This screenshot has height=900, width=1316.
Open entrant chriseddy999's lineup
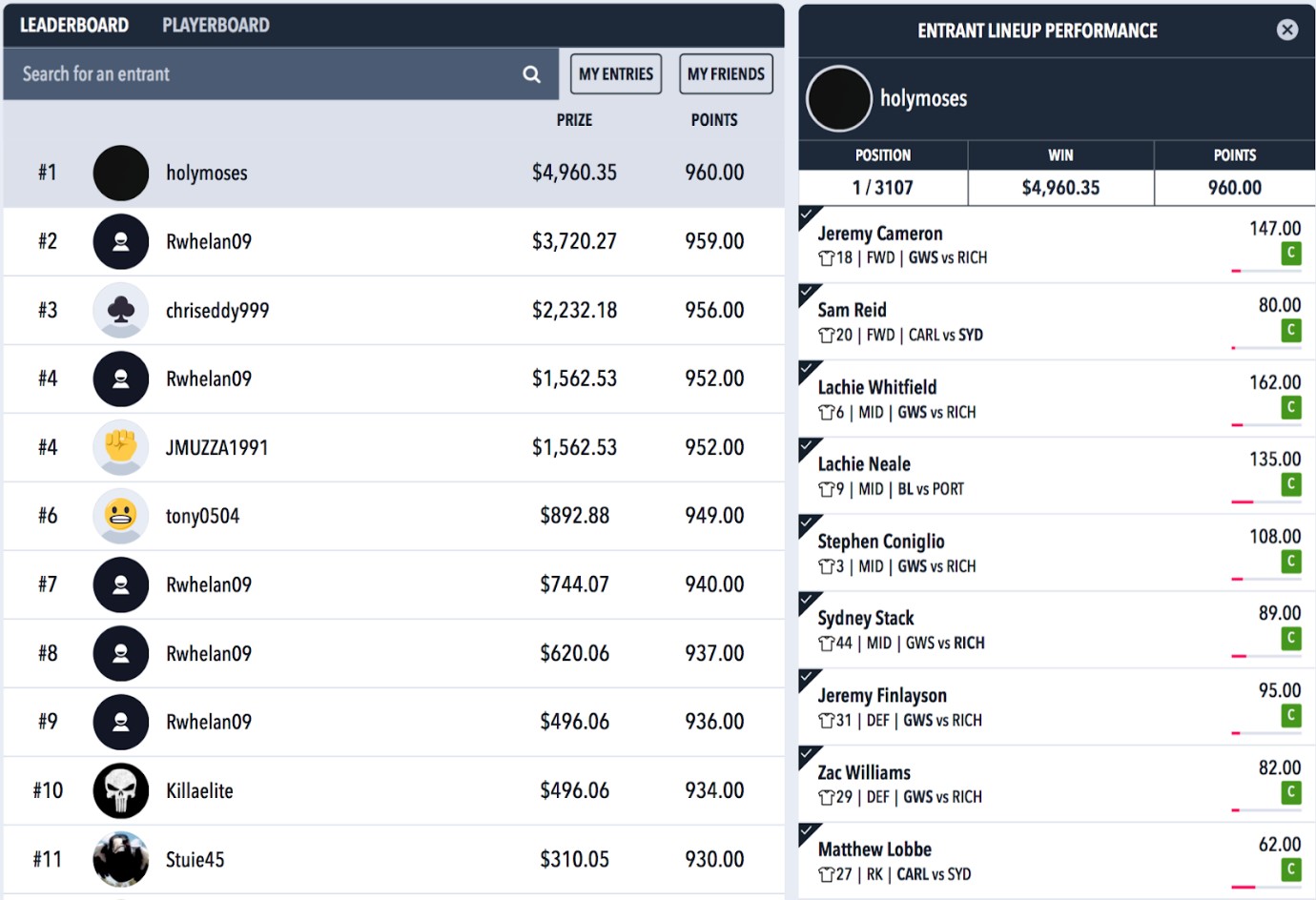point(217,311)
